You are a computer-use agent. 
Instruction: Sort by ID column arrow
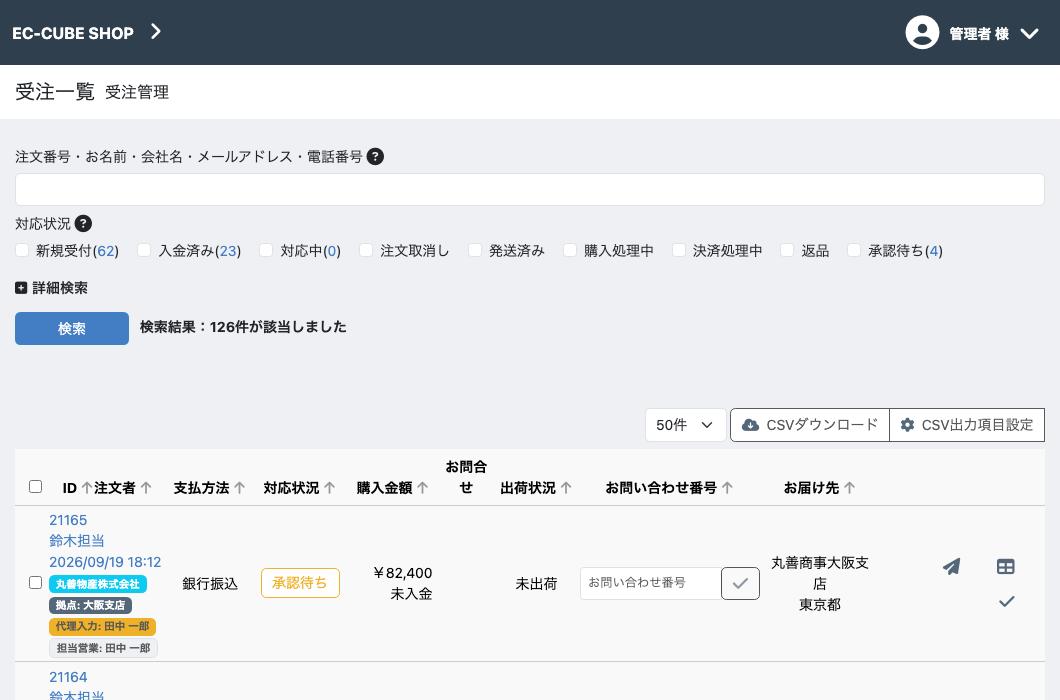[87, 488]
